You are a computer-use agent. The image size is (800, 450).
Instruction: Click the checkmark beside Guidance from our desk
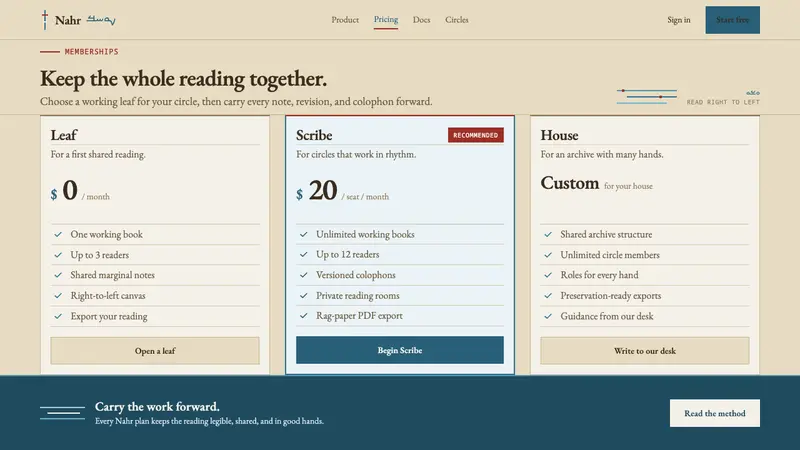[x=548, y=316]
